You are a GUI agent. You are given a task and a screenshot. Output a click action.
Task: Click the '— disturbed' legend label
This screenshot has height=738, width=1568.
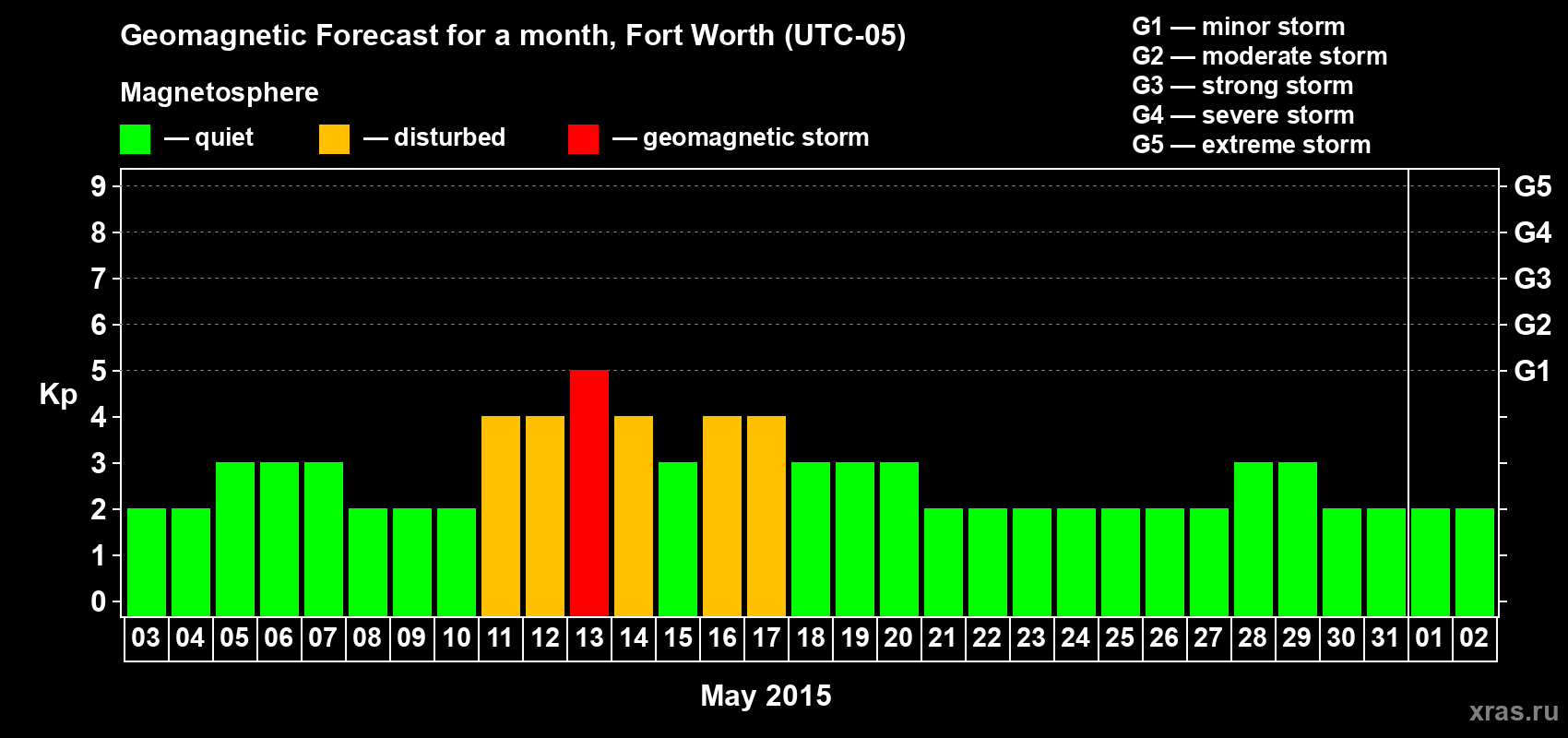pyautogui.click(x=434, y=137)
